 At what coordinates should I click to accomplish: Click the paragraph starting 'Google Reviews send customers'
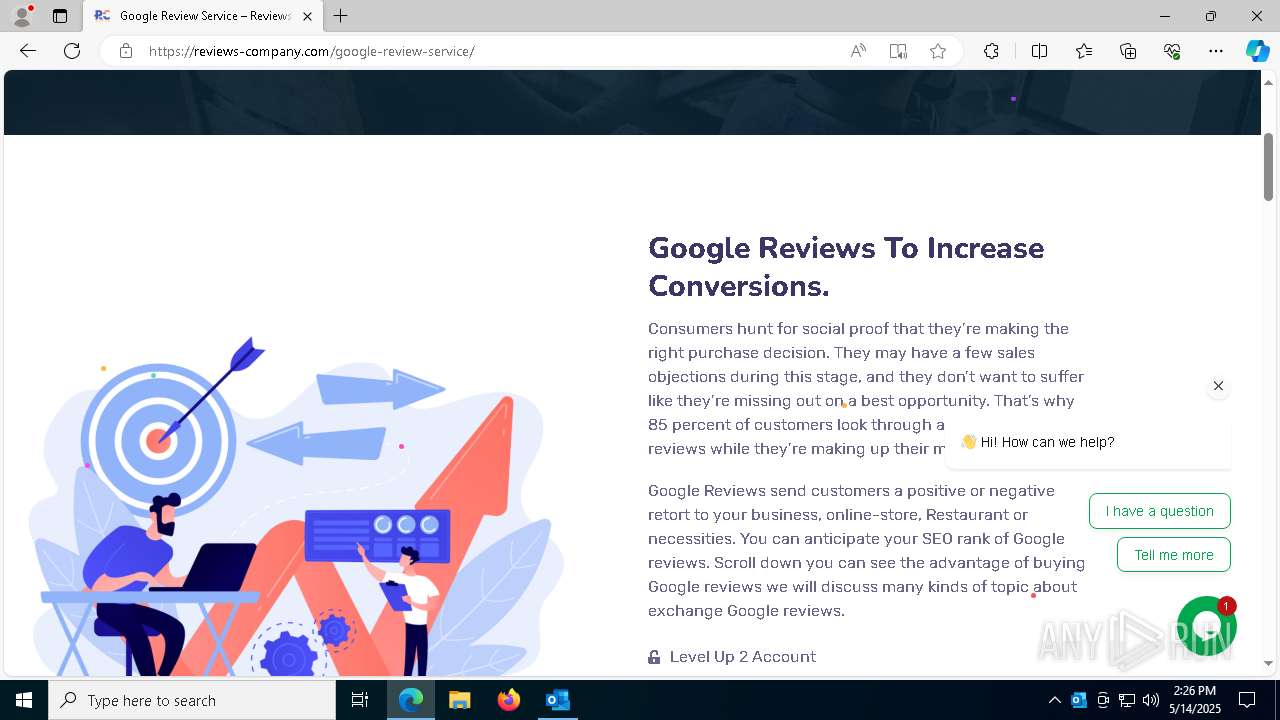coord(866,551)
